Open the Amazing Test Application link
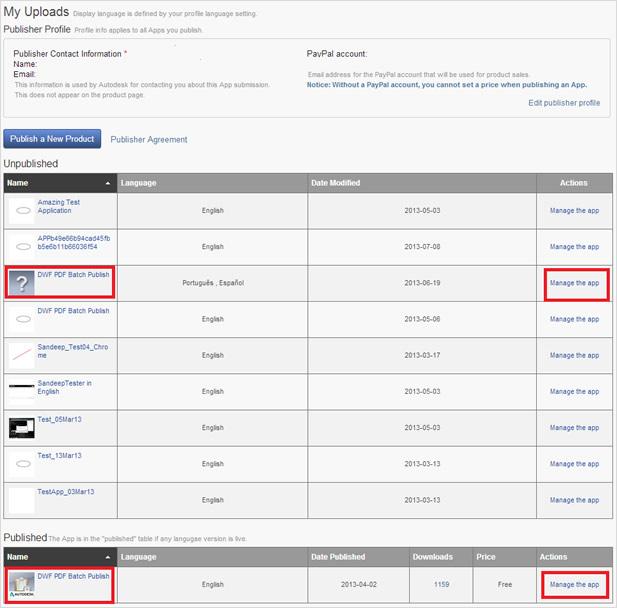This screenshot has width=617, height=608. [x=59, y=206]
